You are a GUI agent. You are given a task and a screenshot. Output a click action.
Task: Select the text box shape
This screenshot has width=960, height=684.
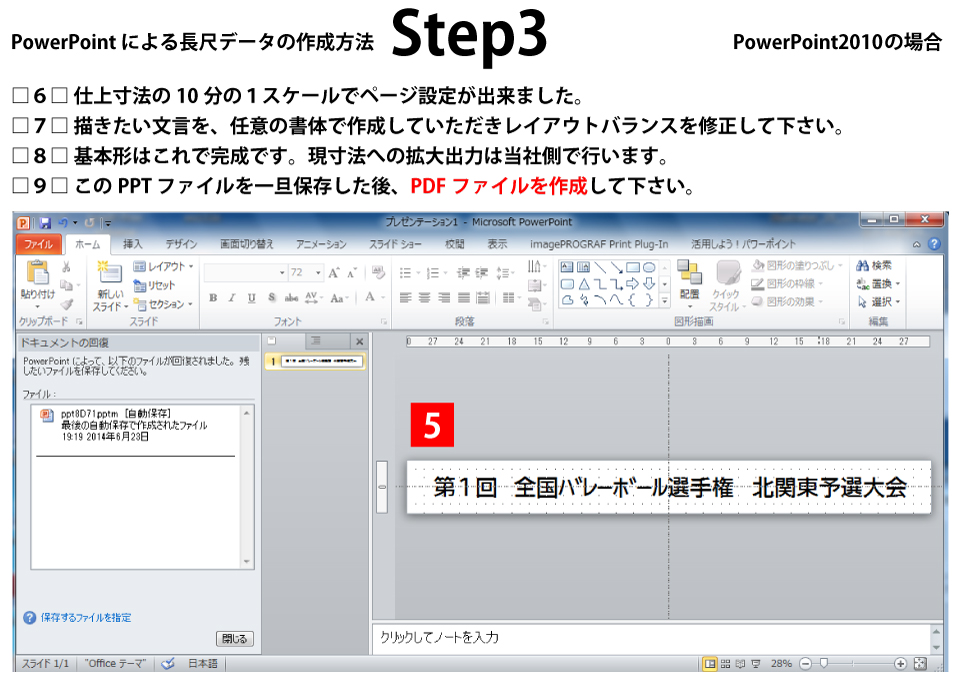567,267
